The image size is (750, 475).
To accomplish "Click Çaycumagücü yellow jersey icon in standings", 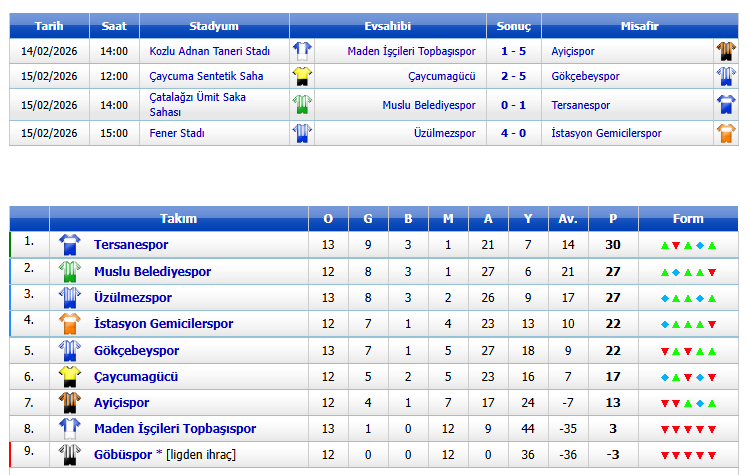I will [x=70, y=376].
